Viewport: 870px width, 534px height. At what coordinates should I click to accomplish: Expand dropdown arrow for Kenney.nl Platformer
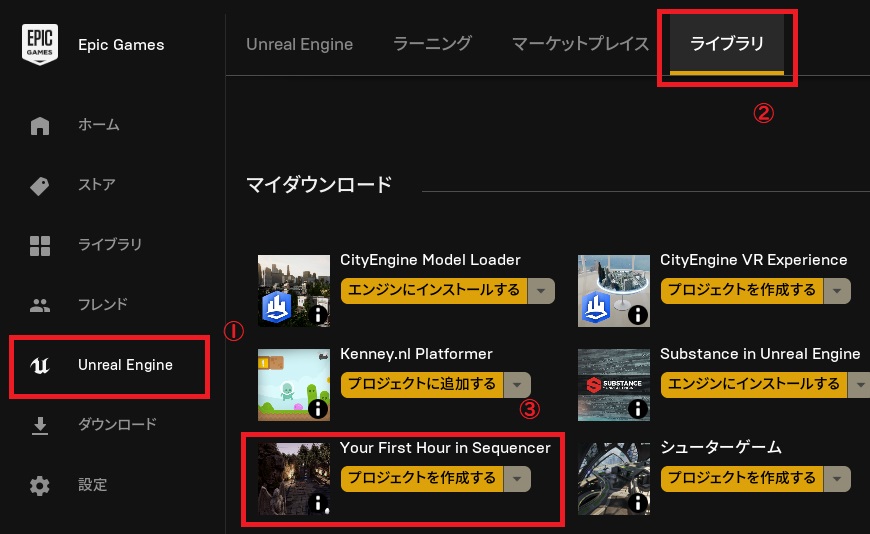point(517,385)
